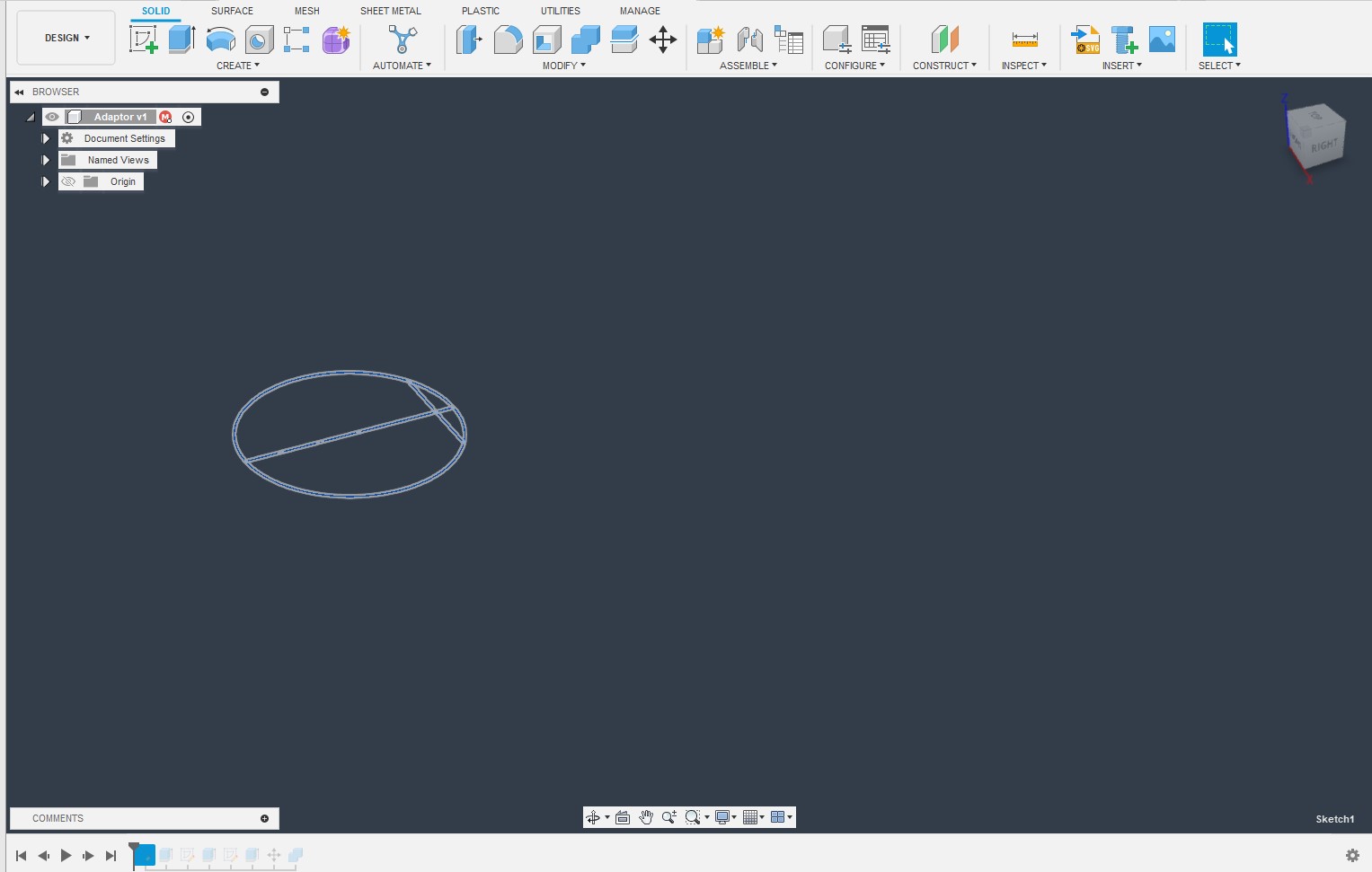
Task: Open the CONSTRUCT dropdown menu
Action: 944,66
